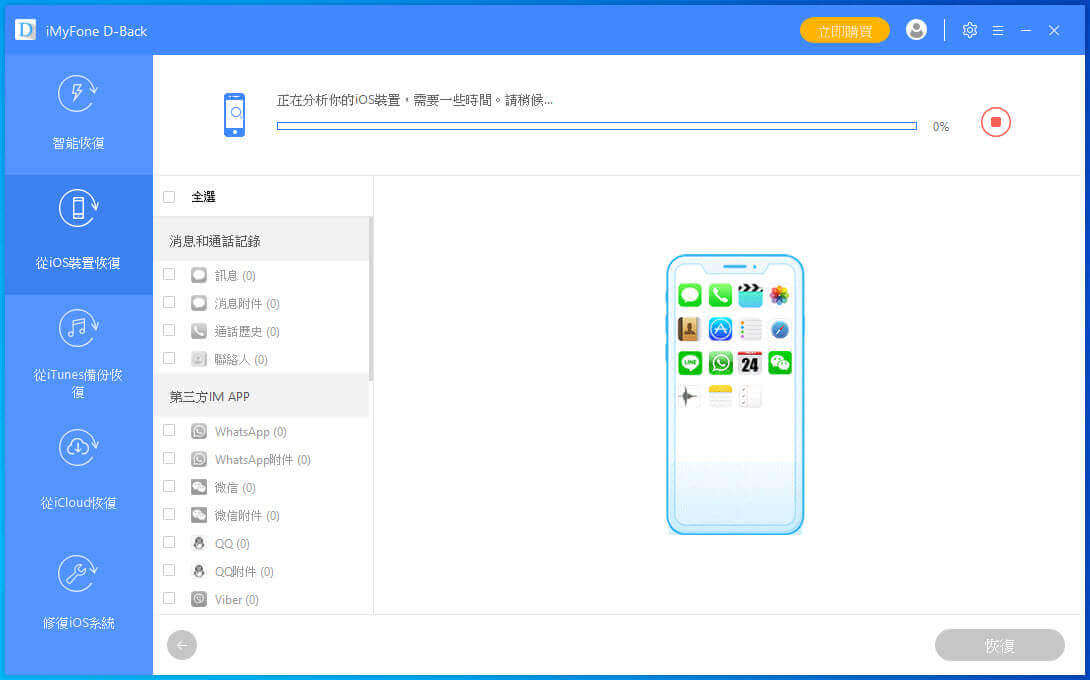1090x680 pixels.
Task: Click the Safari compass icon on phone illustration
Action: click(x=779, y=329)
